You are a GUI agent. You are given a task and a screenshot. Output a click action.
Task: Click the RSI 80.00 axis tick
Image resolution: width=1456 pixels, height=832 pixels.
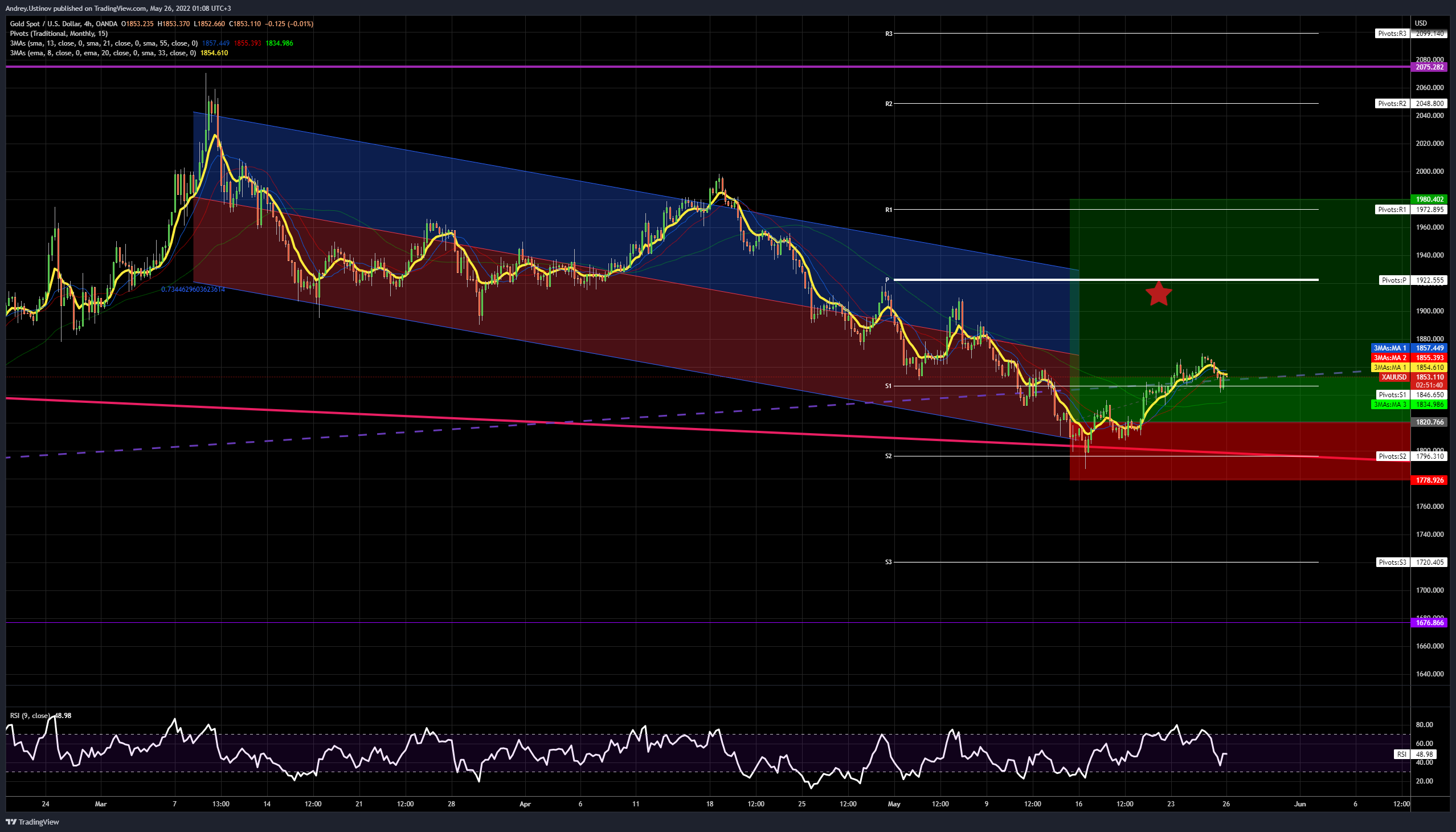point(1425,724)
